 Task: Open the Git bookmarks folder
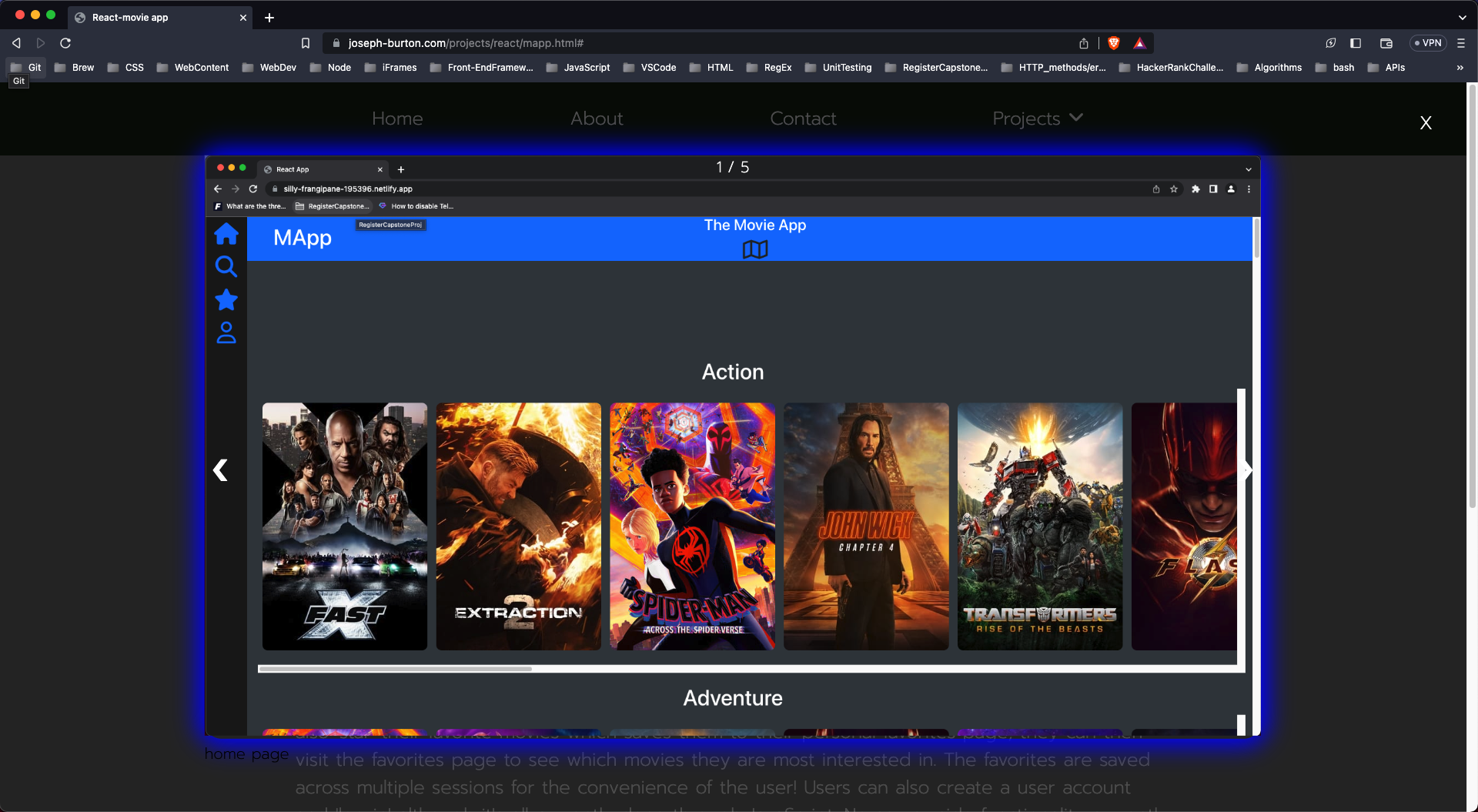pos(26,68)
